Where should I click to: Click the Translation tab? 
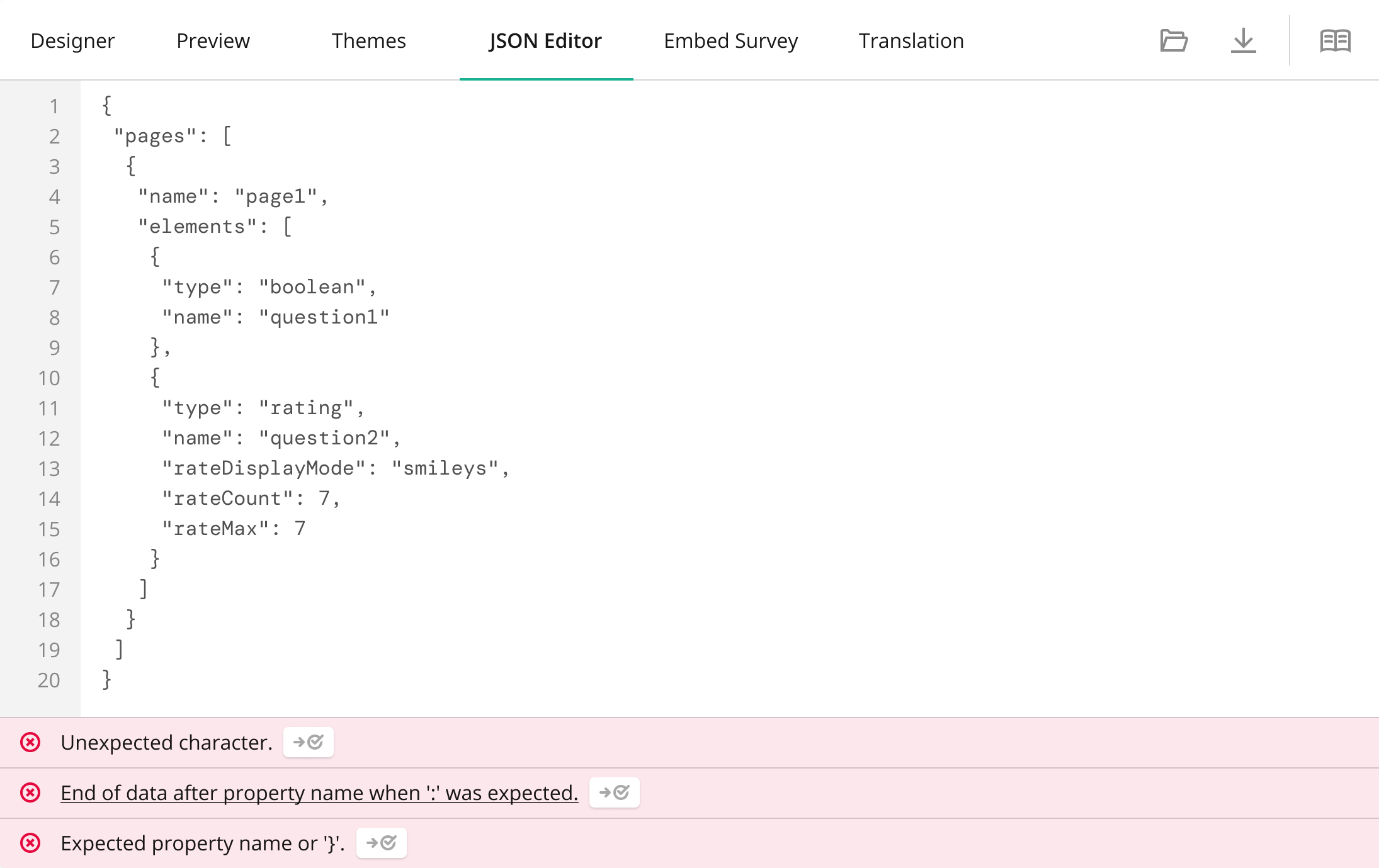point(909,41)
